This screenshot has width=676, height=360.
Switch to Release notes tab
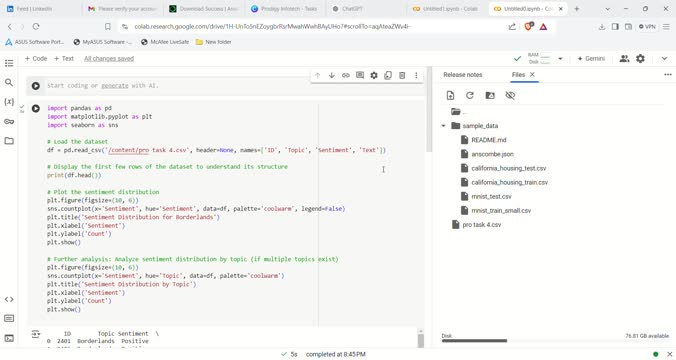click(x=463, y=75)
